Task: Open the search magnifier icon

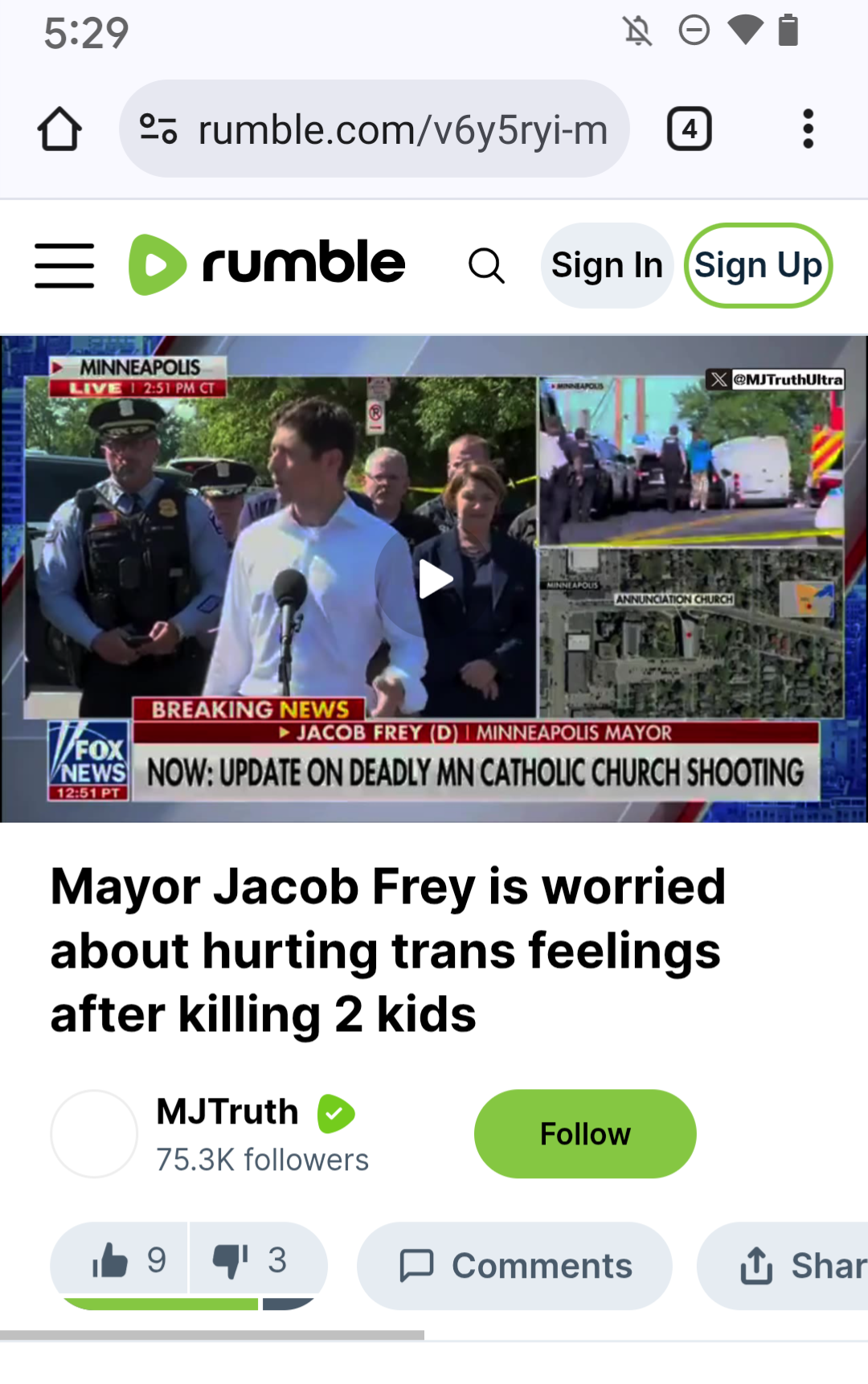Action: click(486, 265)
